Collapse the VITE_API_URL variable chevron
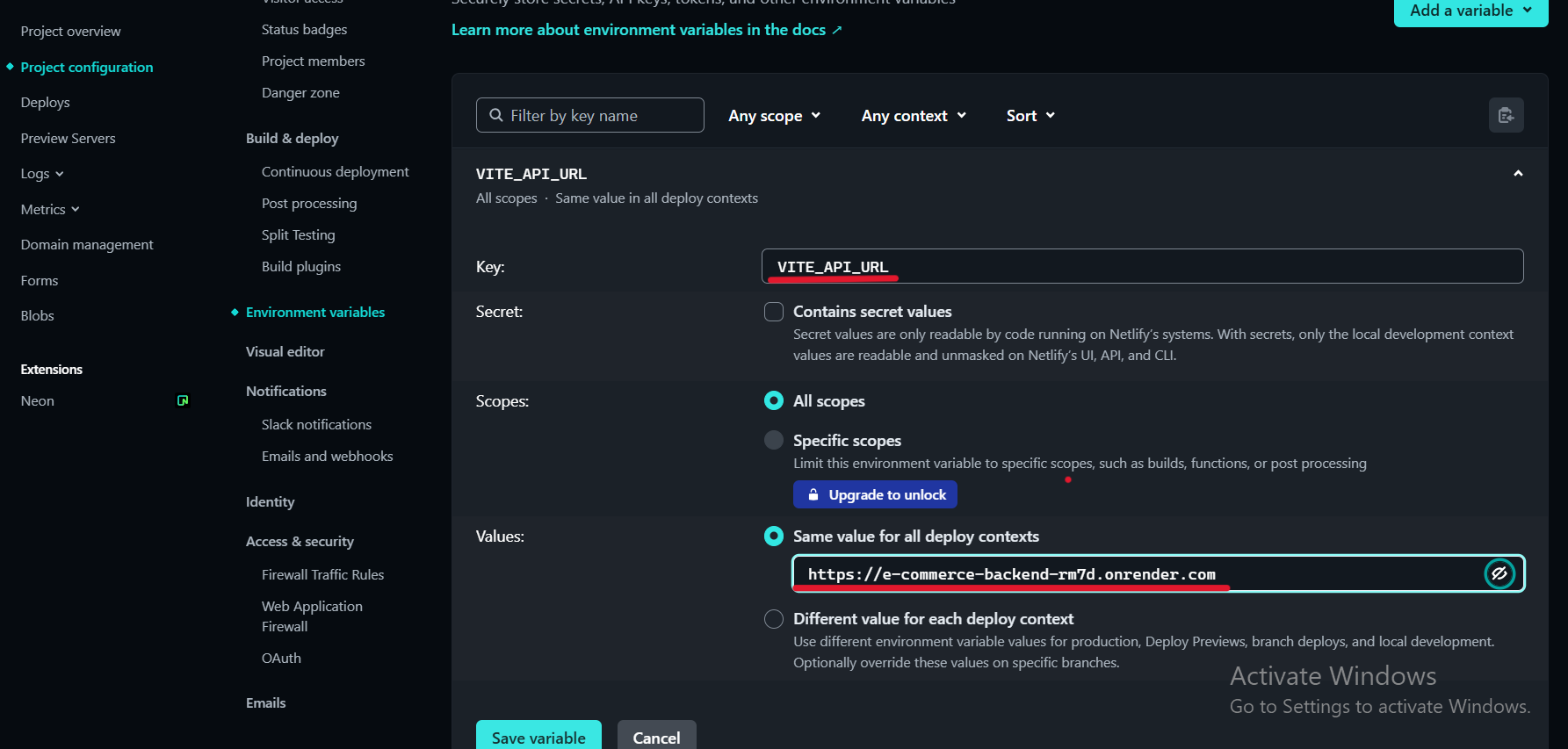 click(x=1517, y=174)
